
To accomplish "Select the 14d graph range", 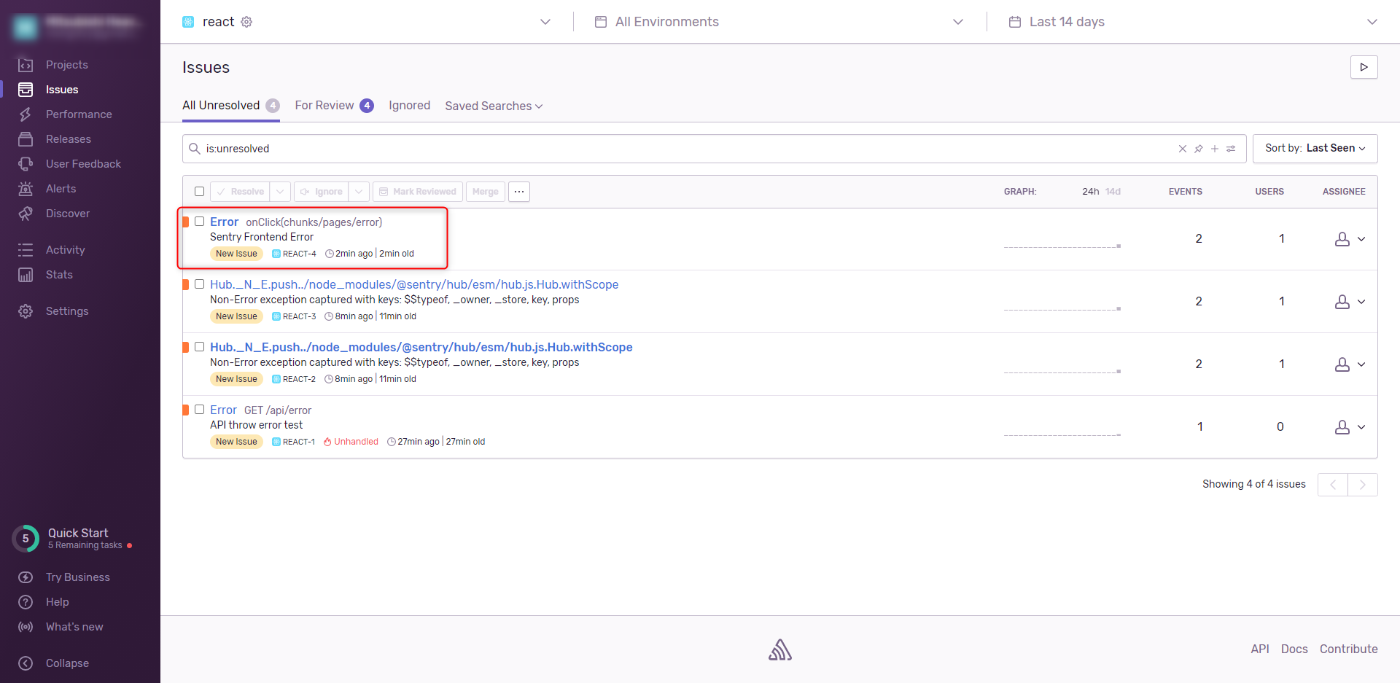I will tap(1113, 191).
